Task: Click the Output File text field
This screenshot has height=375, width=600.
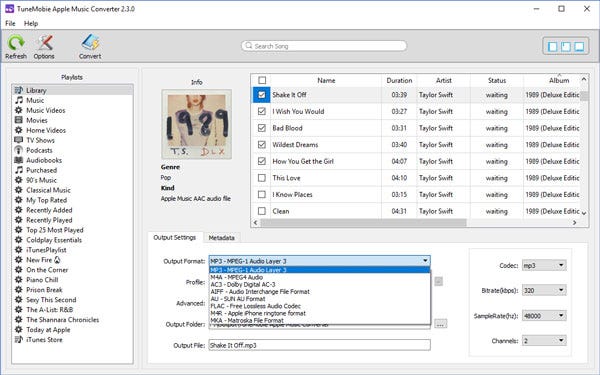Action: point(320,345)
